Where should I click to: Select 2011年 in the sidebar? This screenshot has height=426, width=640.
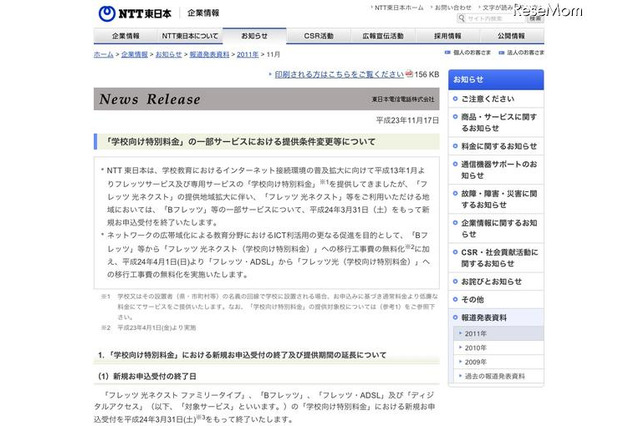pos(498,334)
